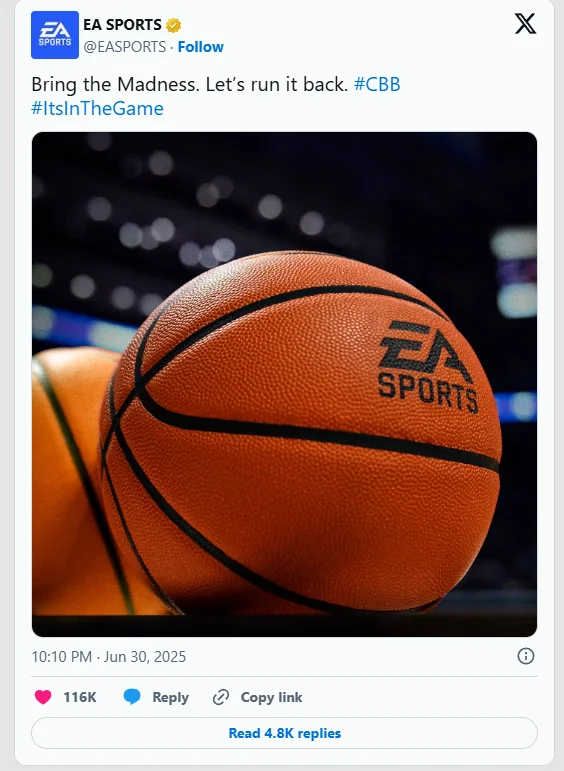The height and width of the screenshot is (771, 564).
Task: Open the basketball image
Action: (x=284, y=384)
